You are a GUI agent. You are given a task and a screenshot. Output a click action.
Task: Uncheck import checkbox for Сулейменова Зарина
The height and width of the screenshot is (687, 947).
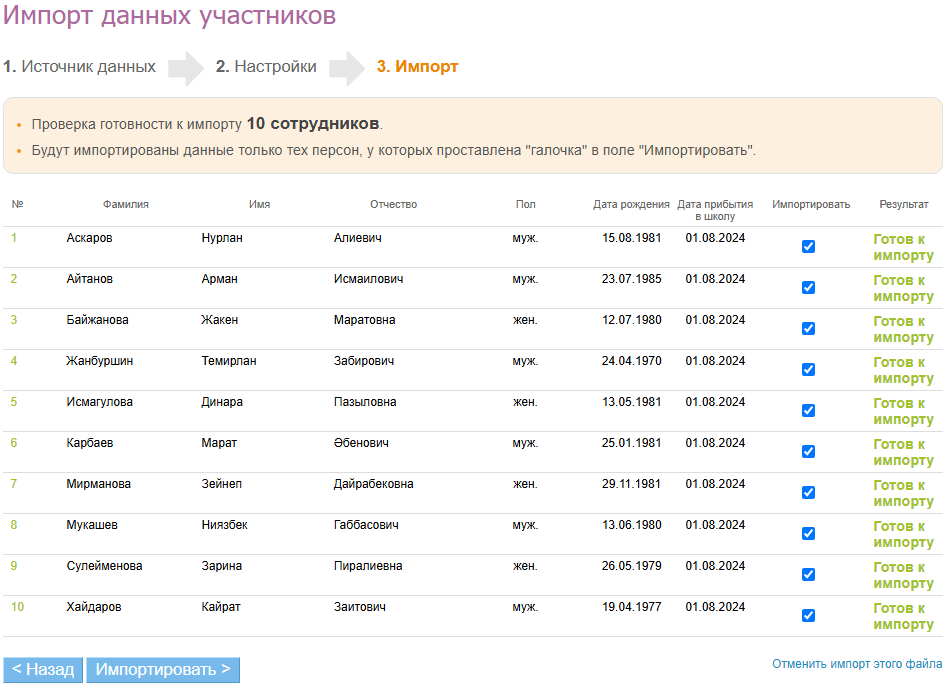pyautogui.click(x=808, y=575)
